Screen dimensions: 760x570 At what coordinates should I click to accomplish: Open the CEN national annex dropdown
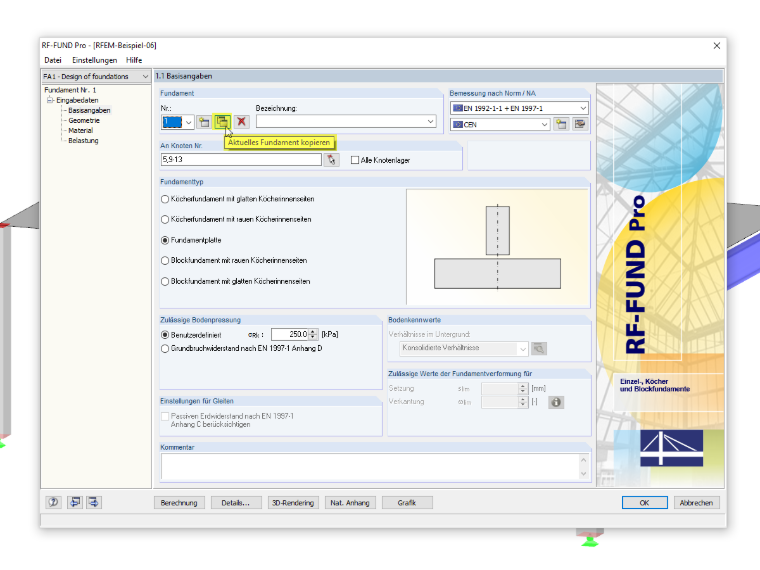click(544, 125)
